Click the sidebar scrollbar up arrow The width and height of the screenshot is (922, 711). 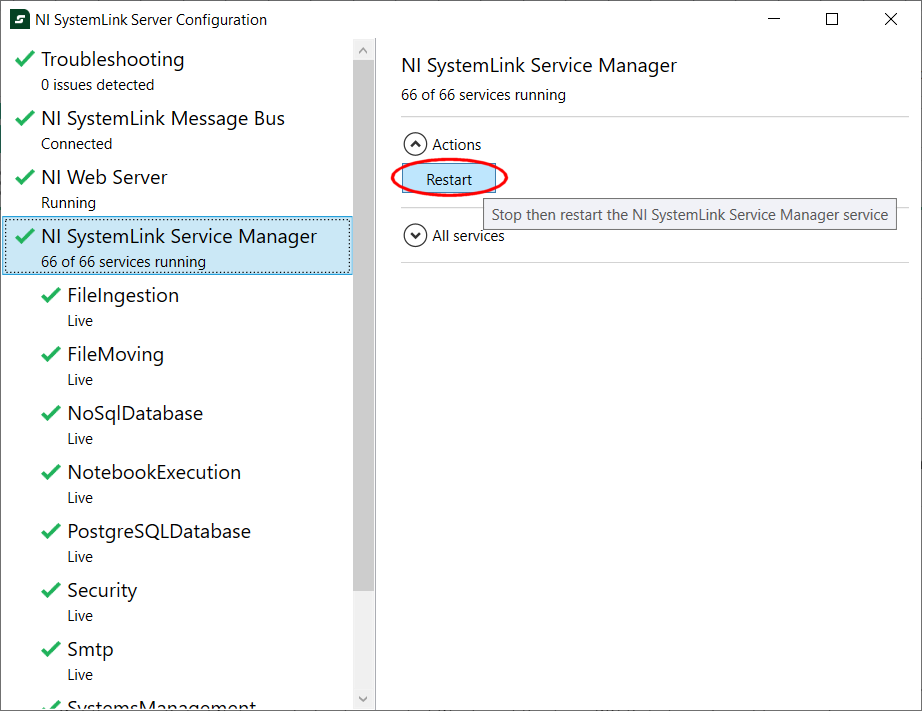[x=363, y=51]
